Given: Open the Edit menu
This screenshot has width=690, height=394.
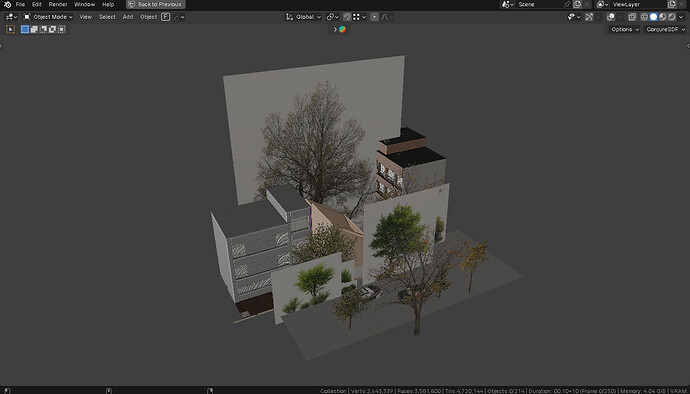Looking at the screenshot, I should (x=37, y=4).
